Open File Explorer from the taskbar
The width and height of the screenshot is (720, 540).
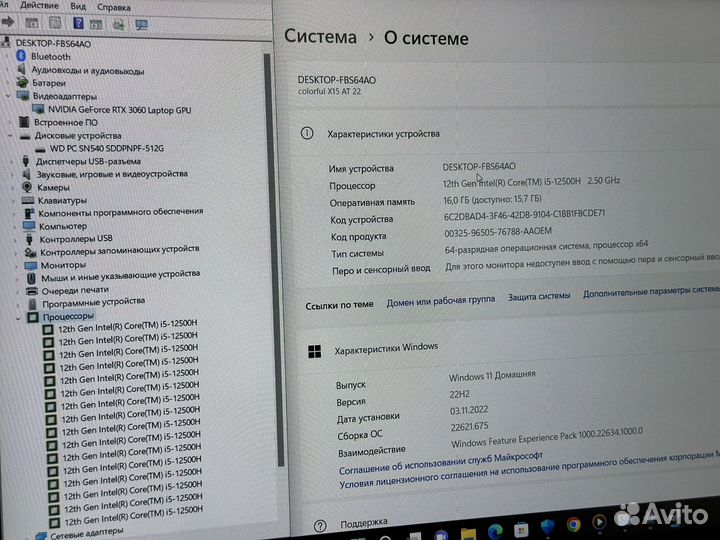[468, 534]
